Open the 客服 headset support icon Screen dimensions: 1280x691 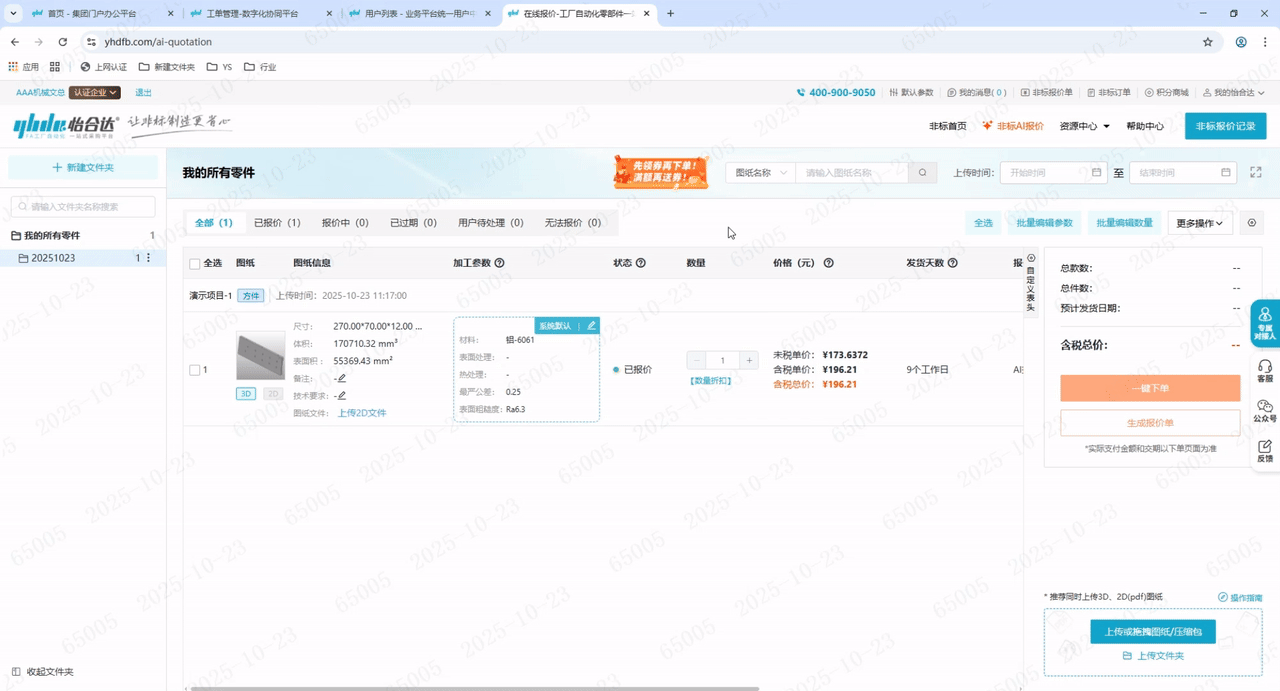[1265, 370]
